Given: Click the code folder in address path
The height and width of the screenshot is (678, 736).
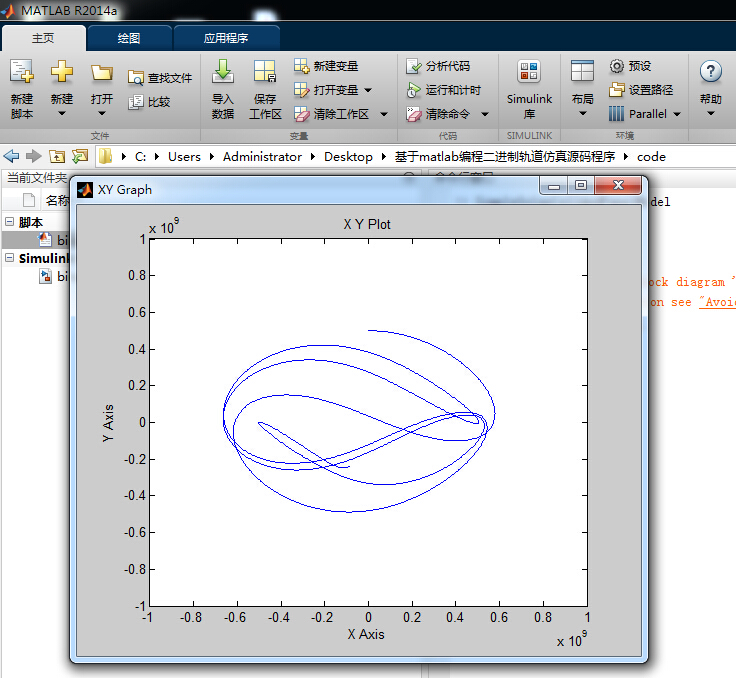Looking at the screenshot, I should pos(651,156).
